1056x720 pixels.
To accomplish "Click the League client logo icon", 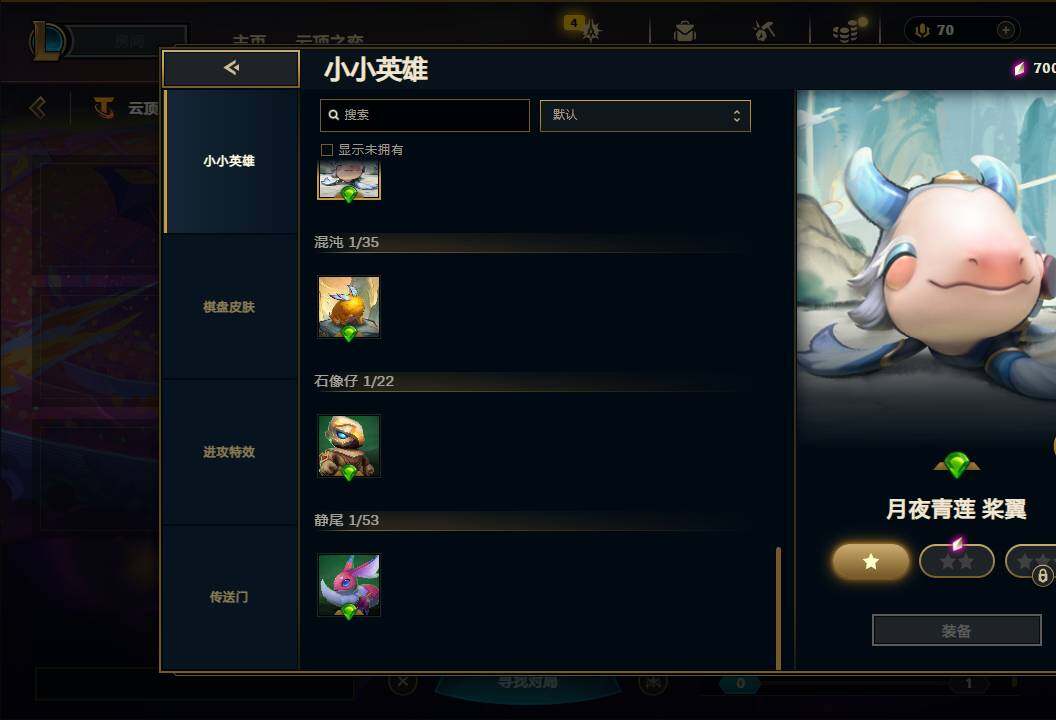I will click(47, 40).
